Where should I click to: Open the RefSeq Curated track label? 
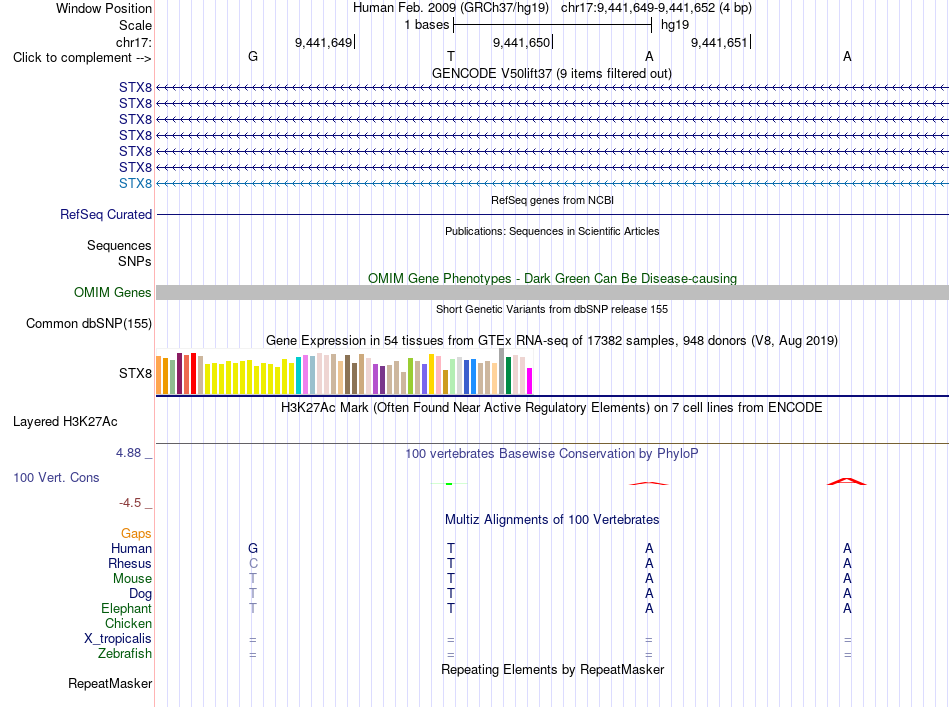(x=106, y=214)
